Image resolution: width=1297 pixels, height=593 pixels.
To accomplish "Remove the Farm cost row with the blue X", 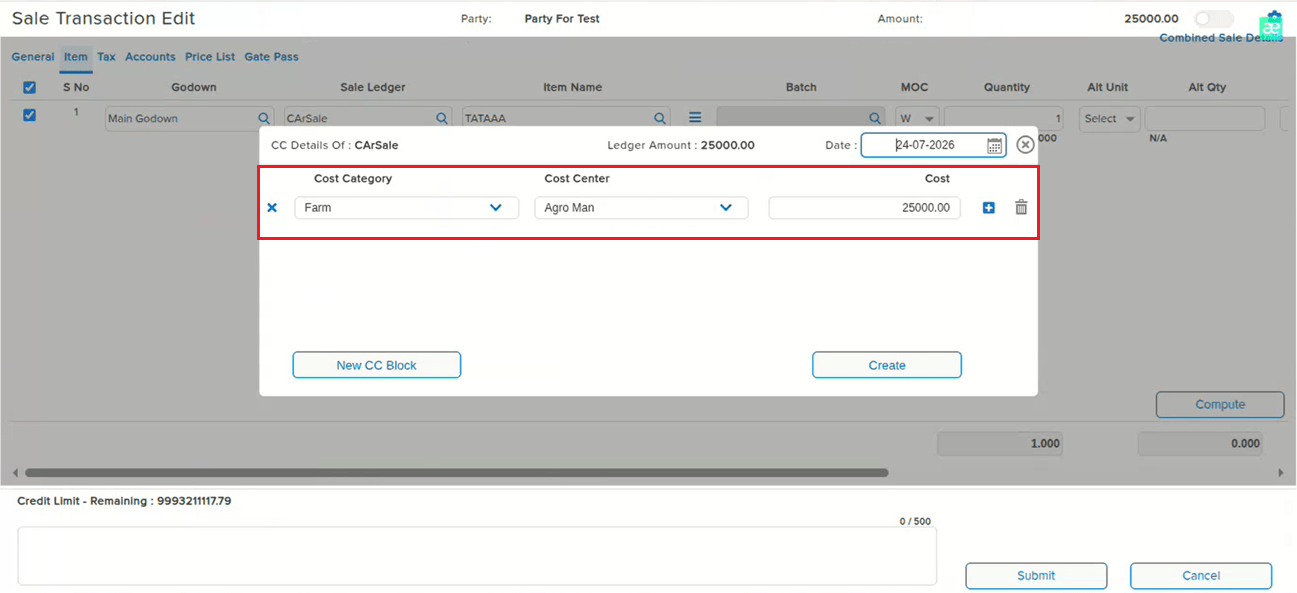I will pyautogui.click(x=272, y=208).
